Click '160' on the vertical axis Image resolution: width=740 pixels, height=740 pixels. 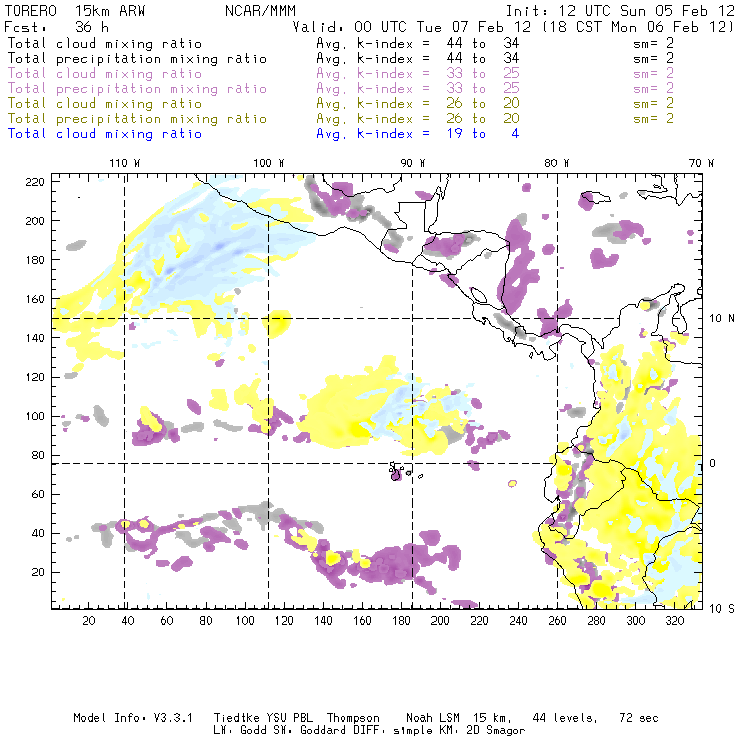pos(35,299)
